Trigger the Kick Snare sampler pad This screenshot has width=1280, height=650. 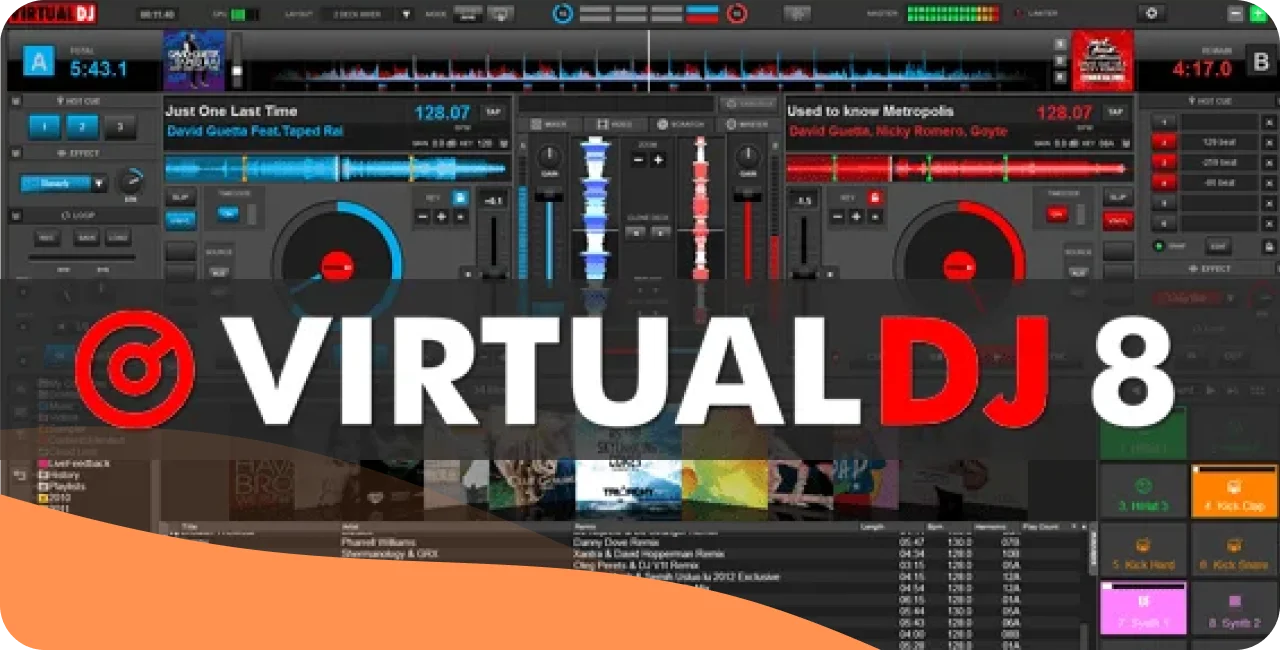pyautogui.click(x=1232, y=550)
